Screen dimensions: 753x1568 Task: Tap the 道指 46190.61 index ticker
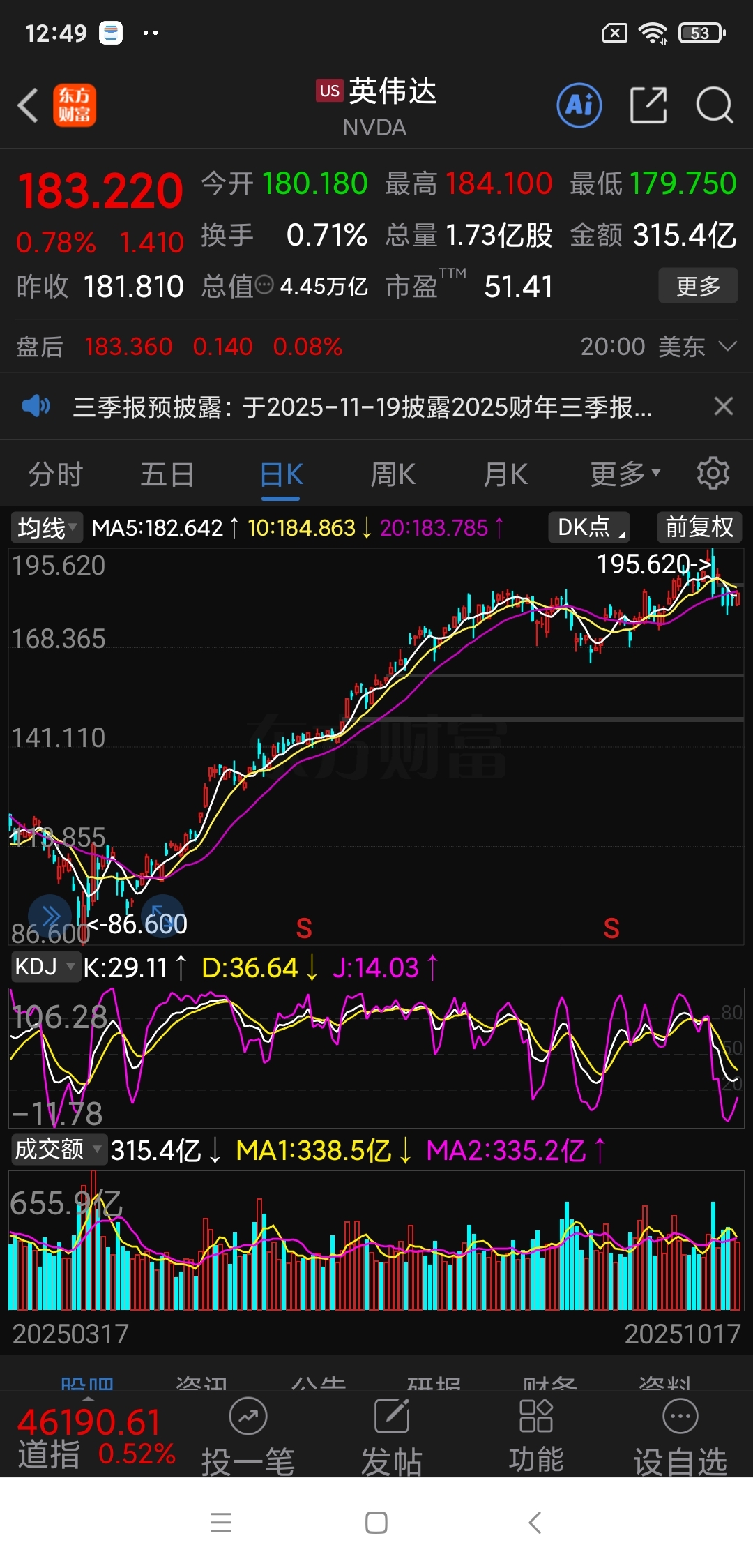pyautogui.click(x=96, y=1437)
